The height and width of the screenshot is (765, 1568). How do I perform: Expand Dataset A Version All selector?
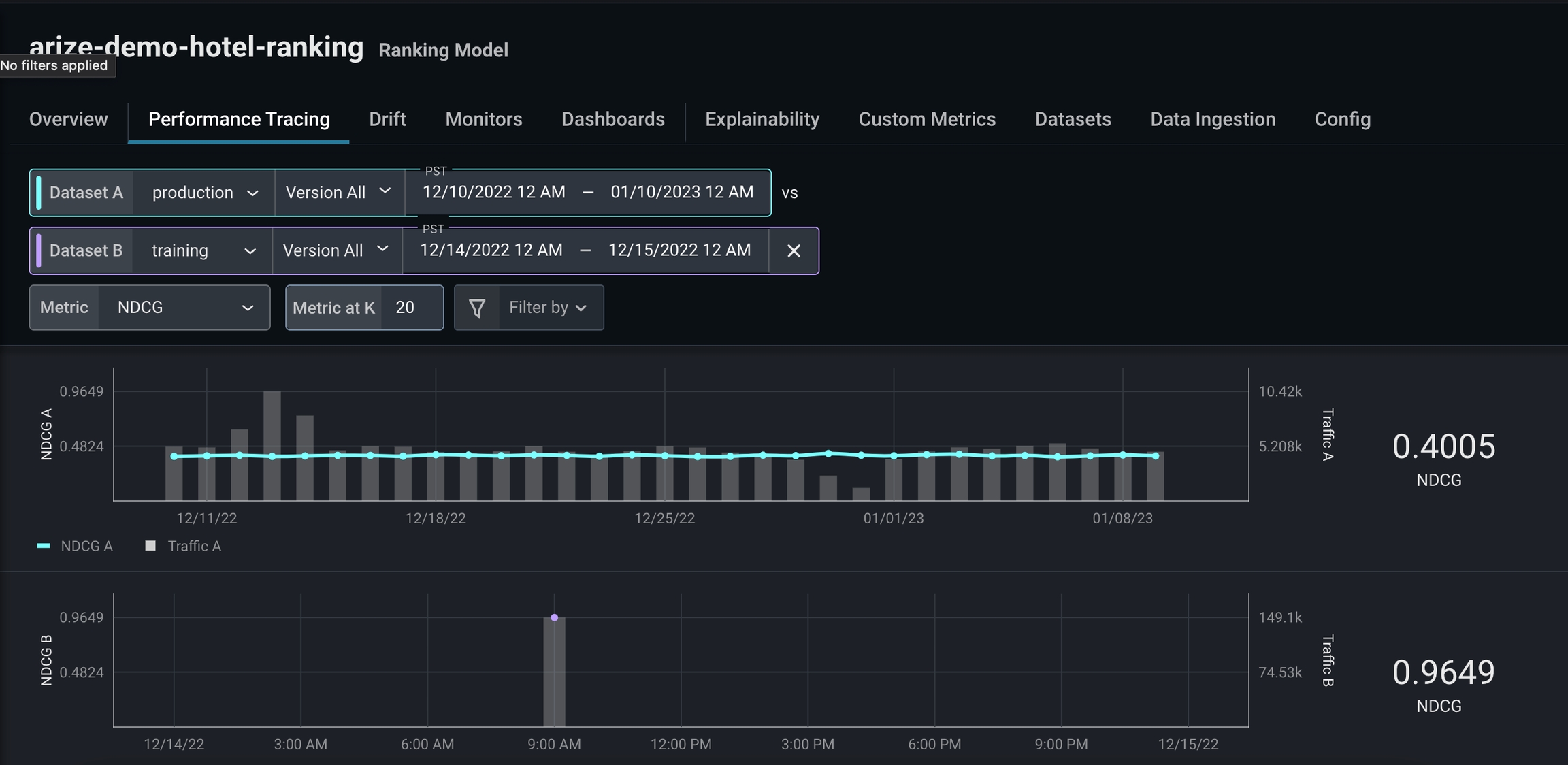click(x=338, y=193)
